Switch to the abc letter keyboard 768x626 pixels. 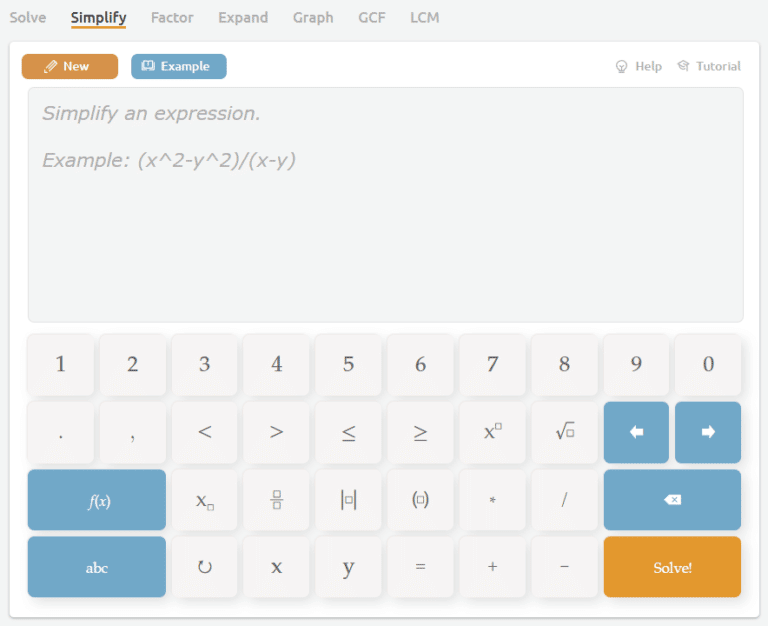97,567
